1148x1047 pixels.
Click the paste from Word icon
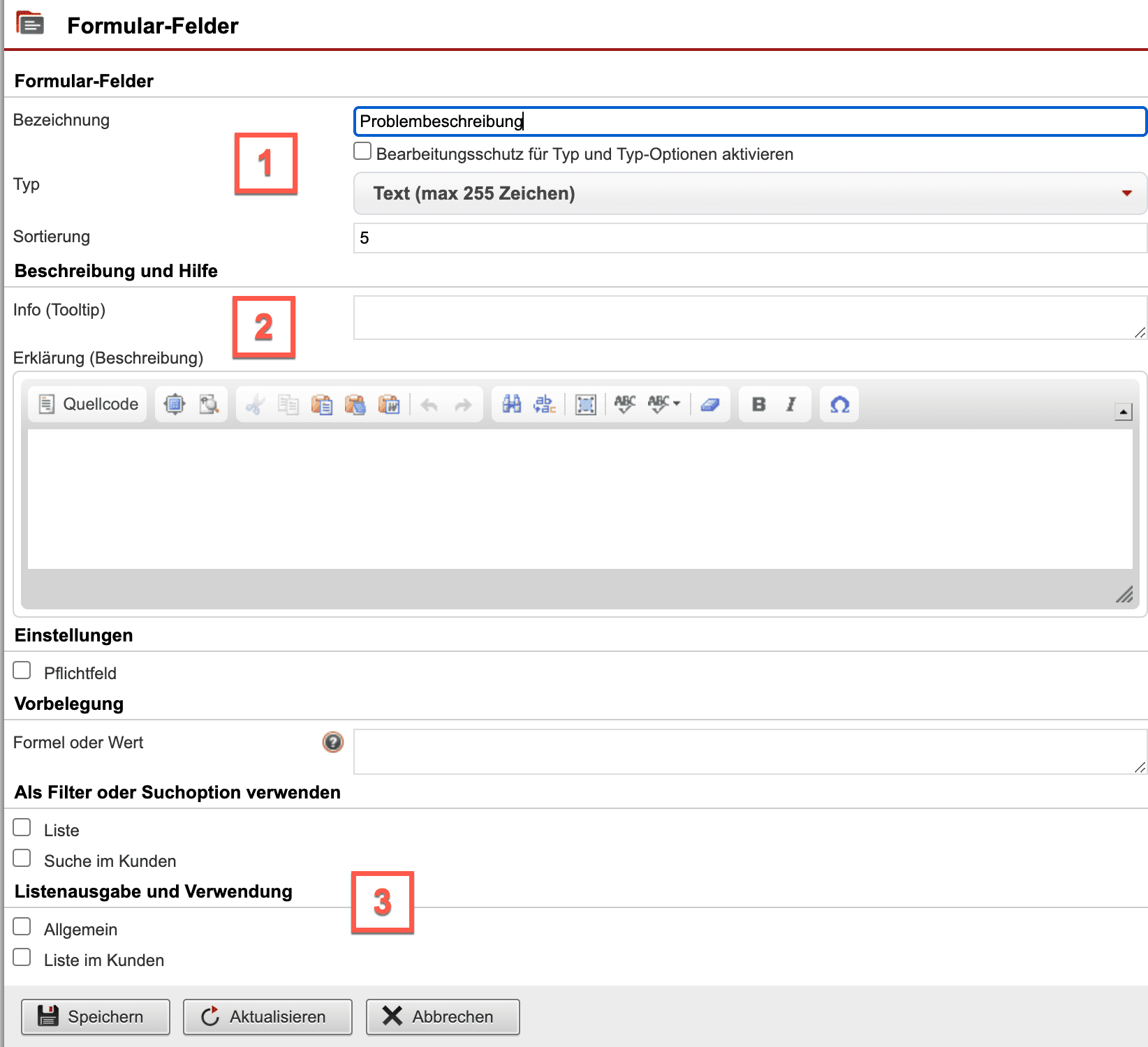pyautogui.click(x=389, y=404)
